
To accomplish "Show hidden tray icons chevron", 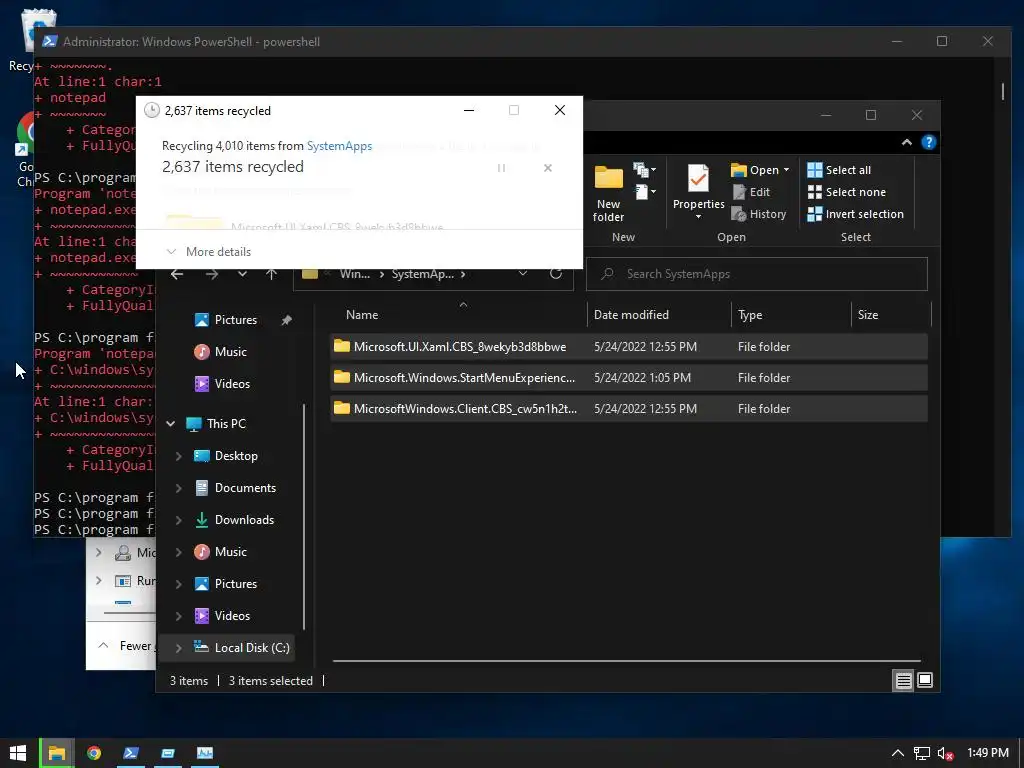I will (x=898, y=753).
